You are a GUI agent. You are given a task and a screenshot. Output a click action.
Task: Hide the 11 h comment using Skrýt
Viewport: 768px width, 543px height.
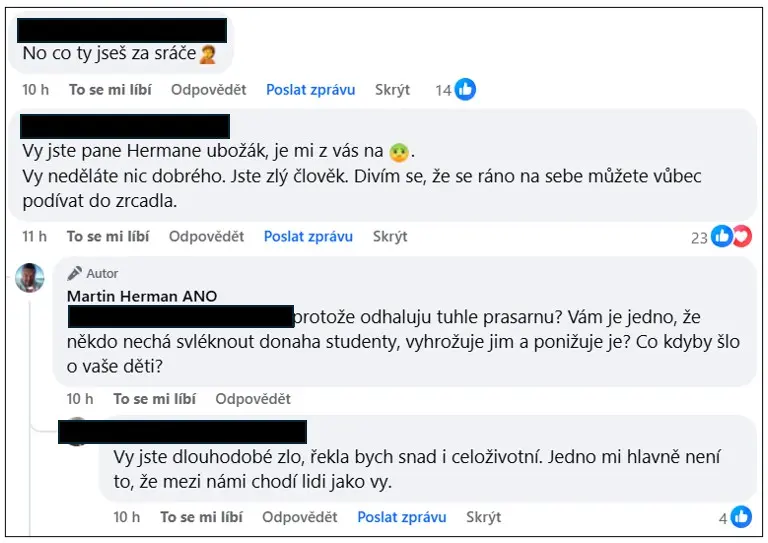click(390, 236)
